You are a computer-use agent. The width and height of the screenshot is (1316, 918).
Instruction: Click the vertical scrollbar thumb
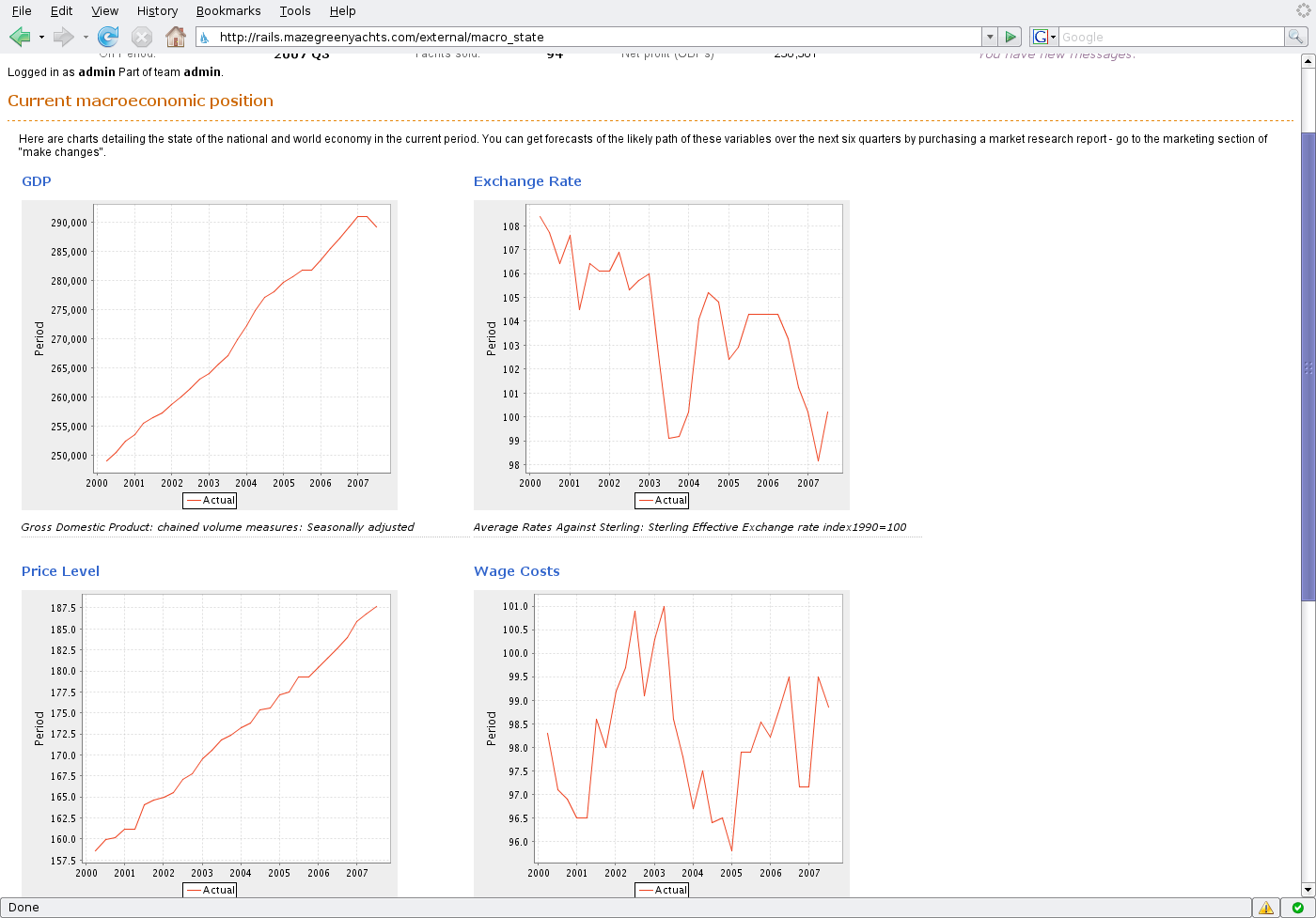pos(1308,367)
